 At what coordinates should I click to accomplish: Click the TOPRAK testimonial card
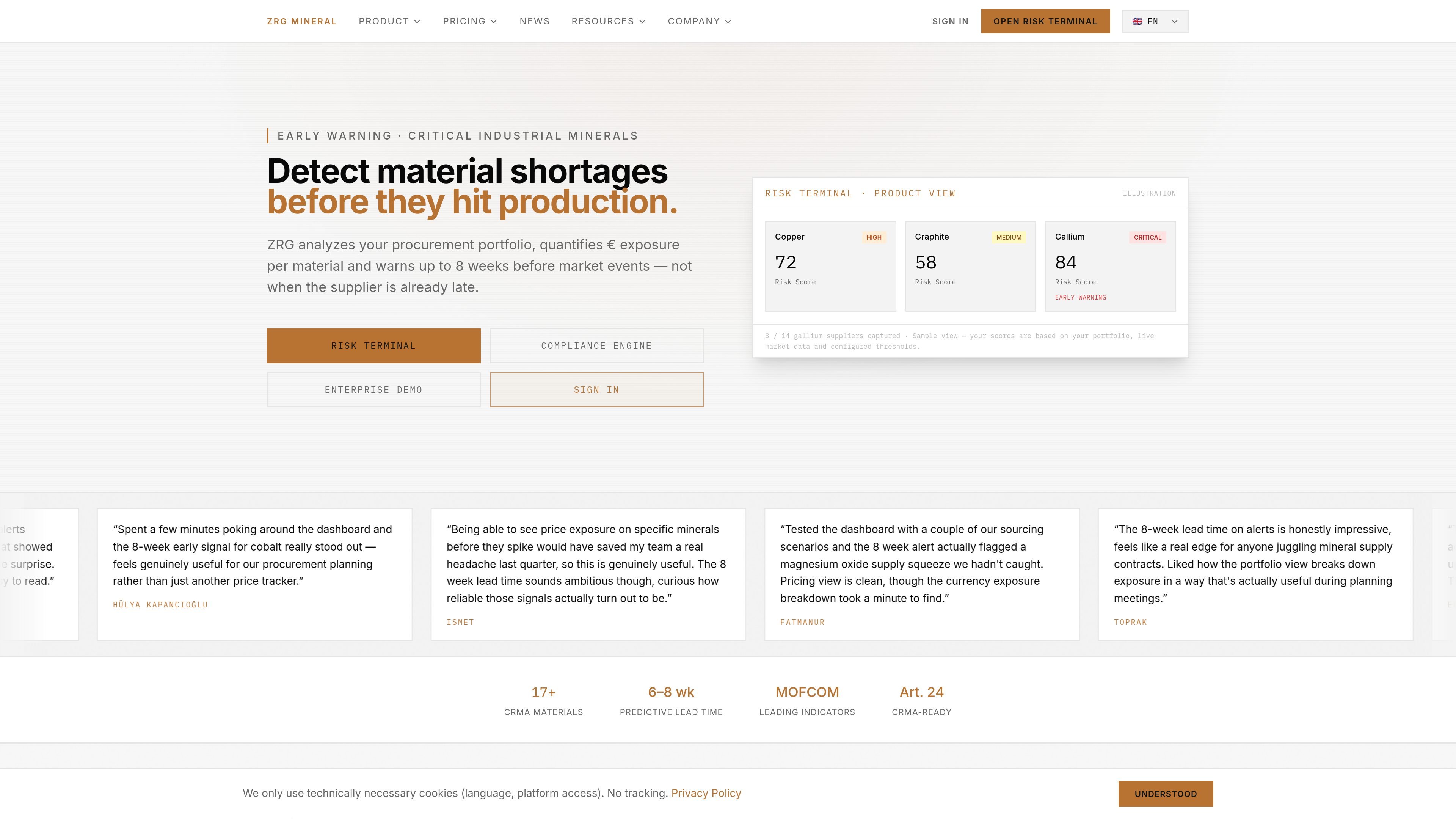click(1255, 574)
